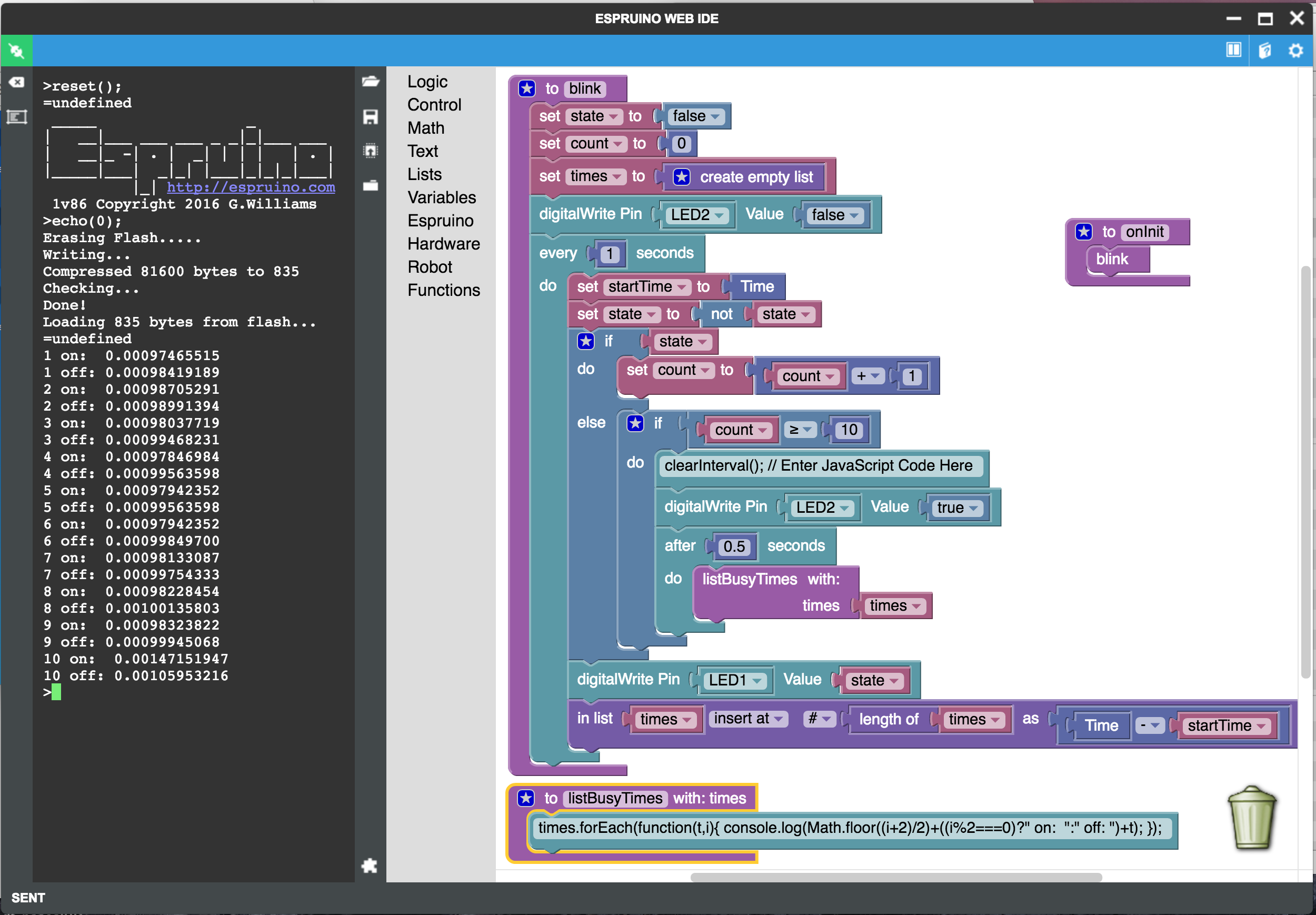Image resolution: width=1316 pixels, height=915 pixels.
Task: Open the 'false' dropdown in set state block
Action: 696,116
